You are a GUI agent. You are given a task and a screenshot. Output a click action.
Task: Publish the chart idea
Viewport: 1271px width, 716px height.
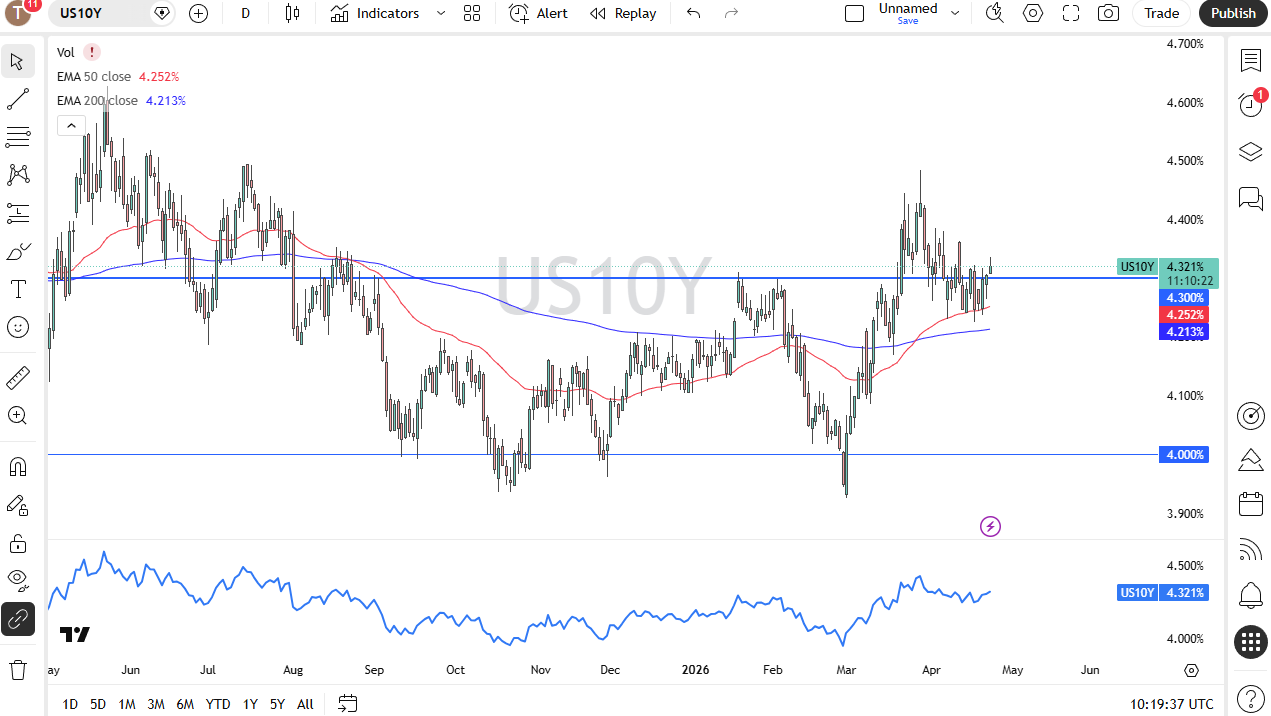(1233, 13)
